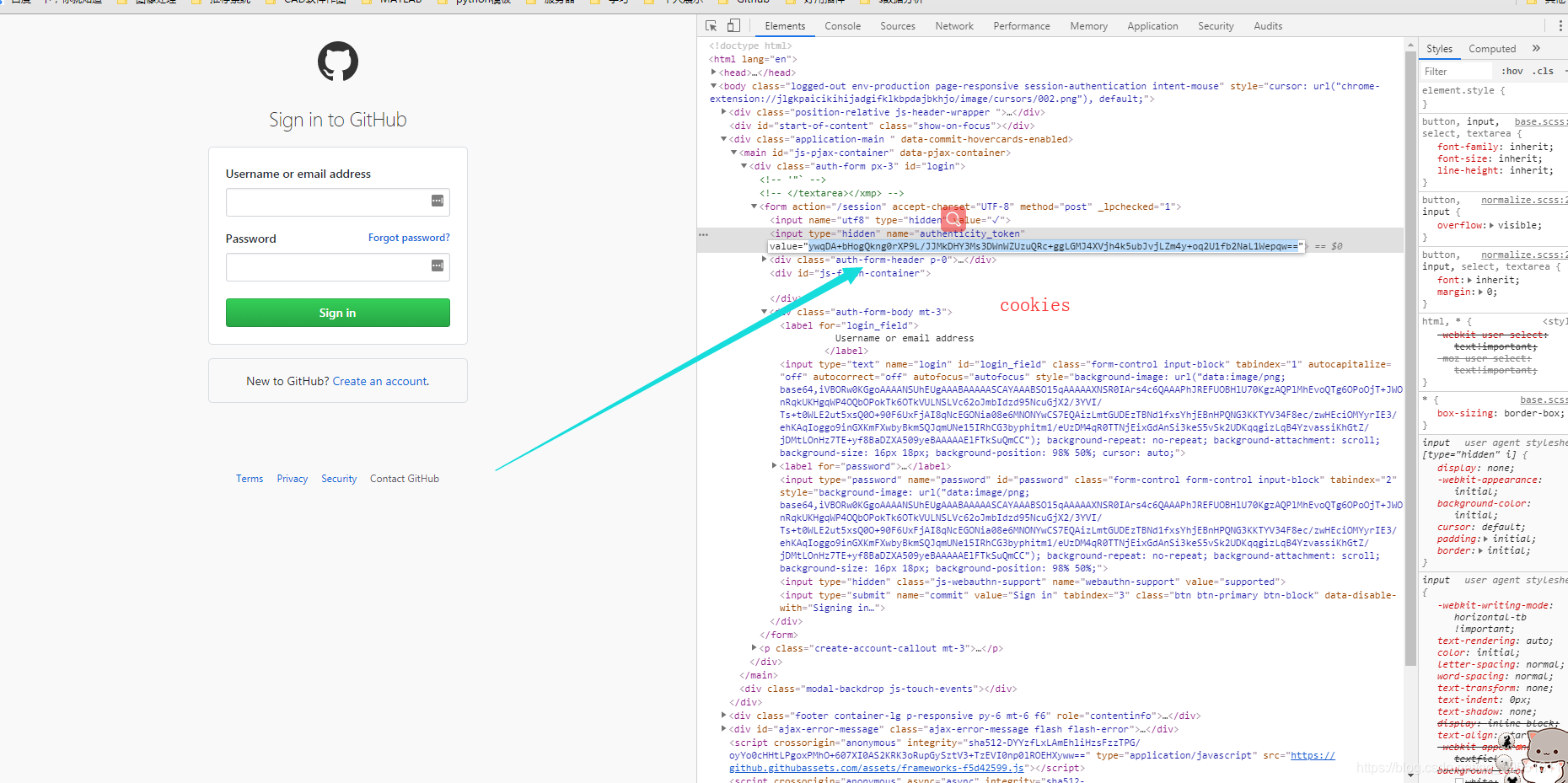This screenshot has width=1568, height=783.
Task: Collapse div application-main node
Action: [724, 139]
